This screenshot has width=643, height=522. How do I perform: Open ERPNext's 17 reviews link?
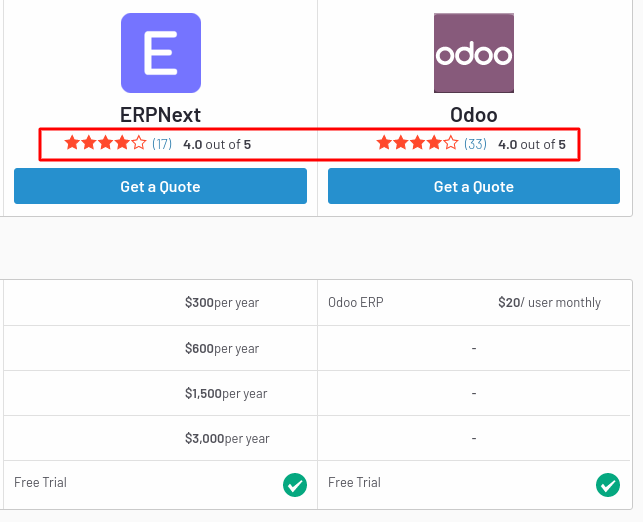(162, 144)
